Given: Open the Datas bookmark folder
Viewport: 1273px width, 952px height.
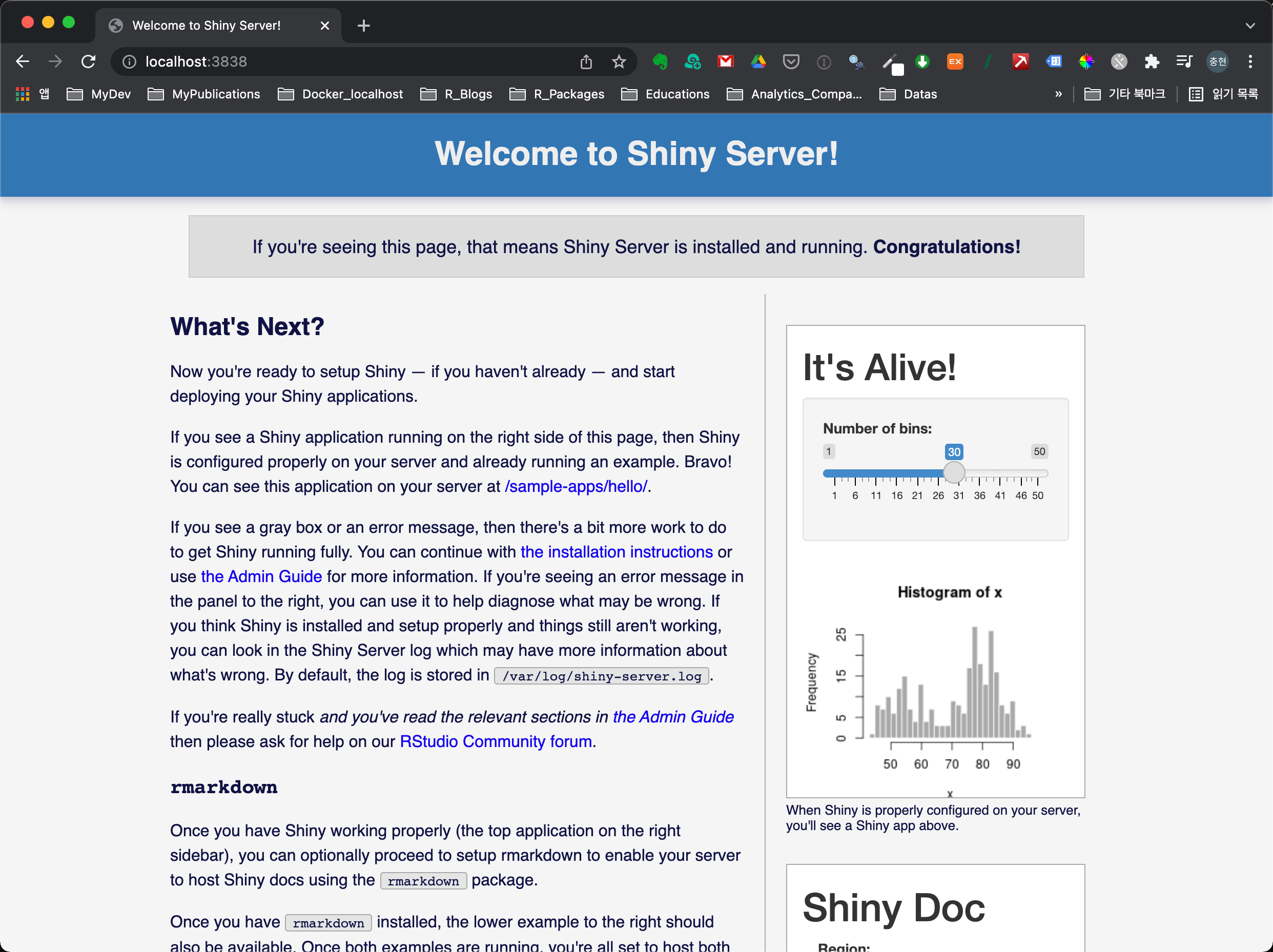Looking at the screenshot, I should click(908, 94).
